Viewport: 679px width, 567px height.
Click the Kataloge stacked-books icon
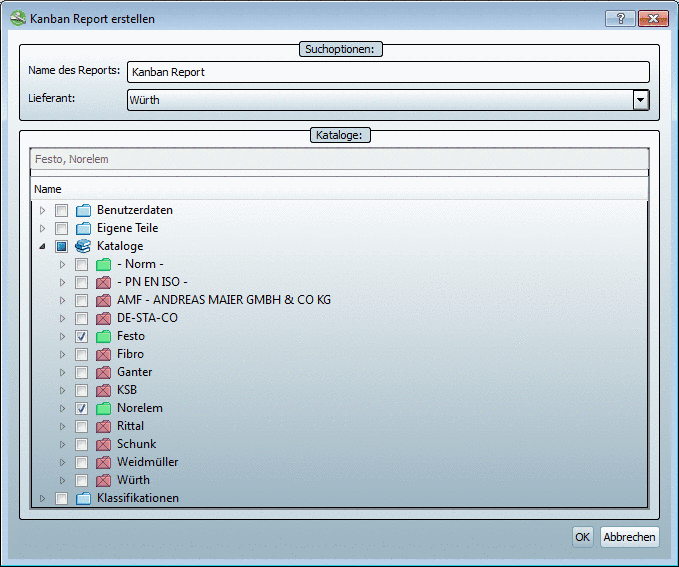coord(83,246)
